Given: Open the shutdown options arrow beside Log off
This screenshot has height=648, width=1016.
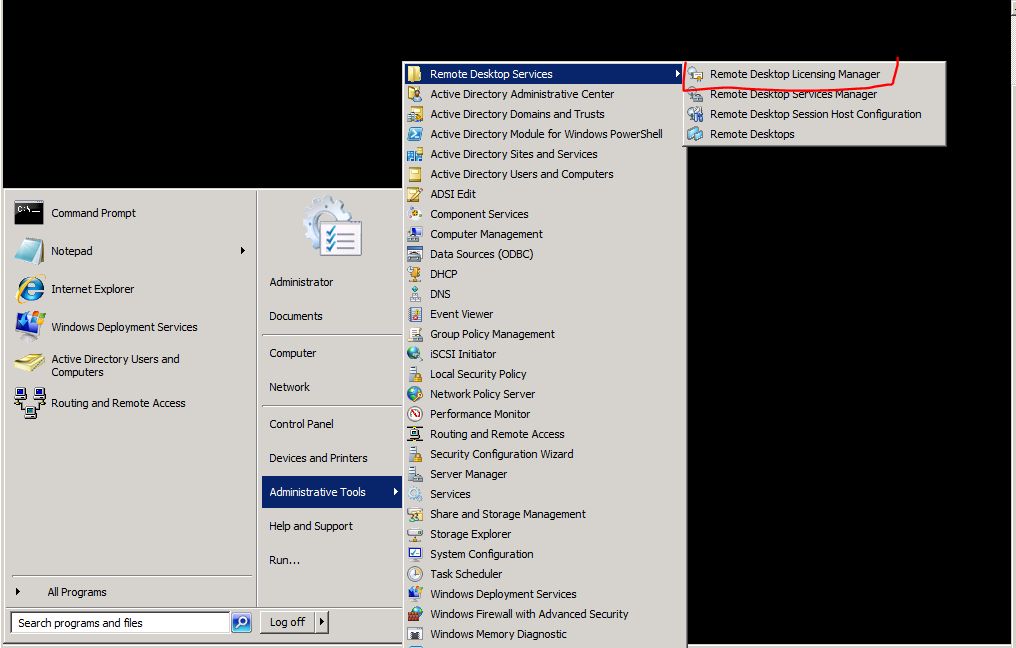Looking at the screenshot, I should 322,622.
